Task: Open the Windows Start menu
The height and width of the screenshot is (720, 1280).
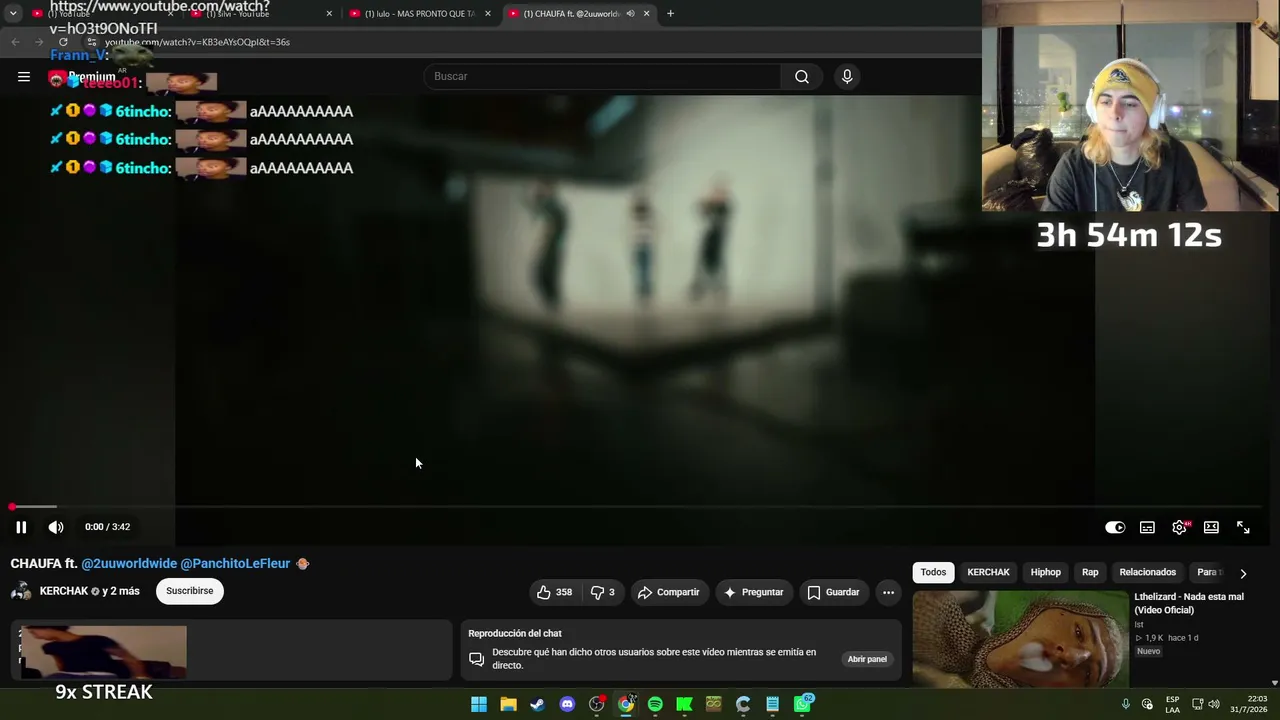Action: [x=479, y=704]
